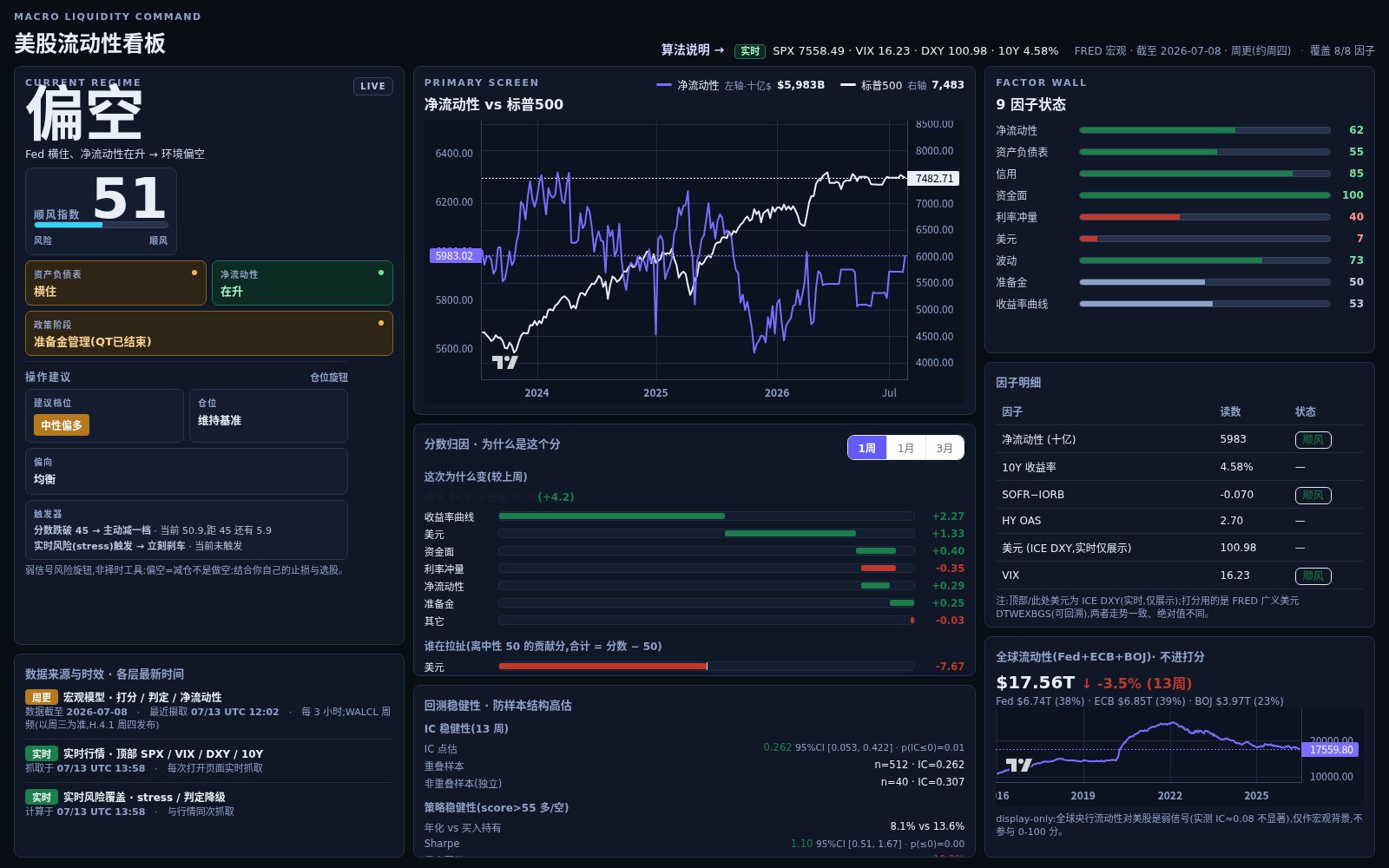Click the 10Y 收益率 reading 4.58%
This screenshot has width=1389, height=868.
point(1236,467)
